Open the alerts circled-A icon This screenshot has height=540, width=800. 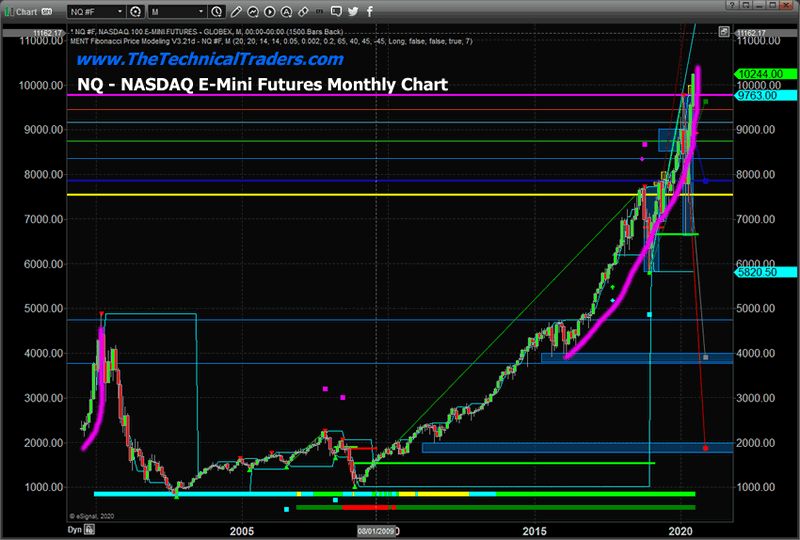coord(286,11)
